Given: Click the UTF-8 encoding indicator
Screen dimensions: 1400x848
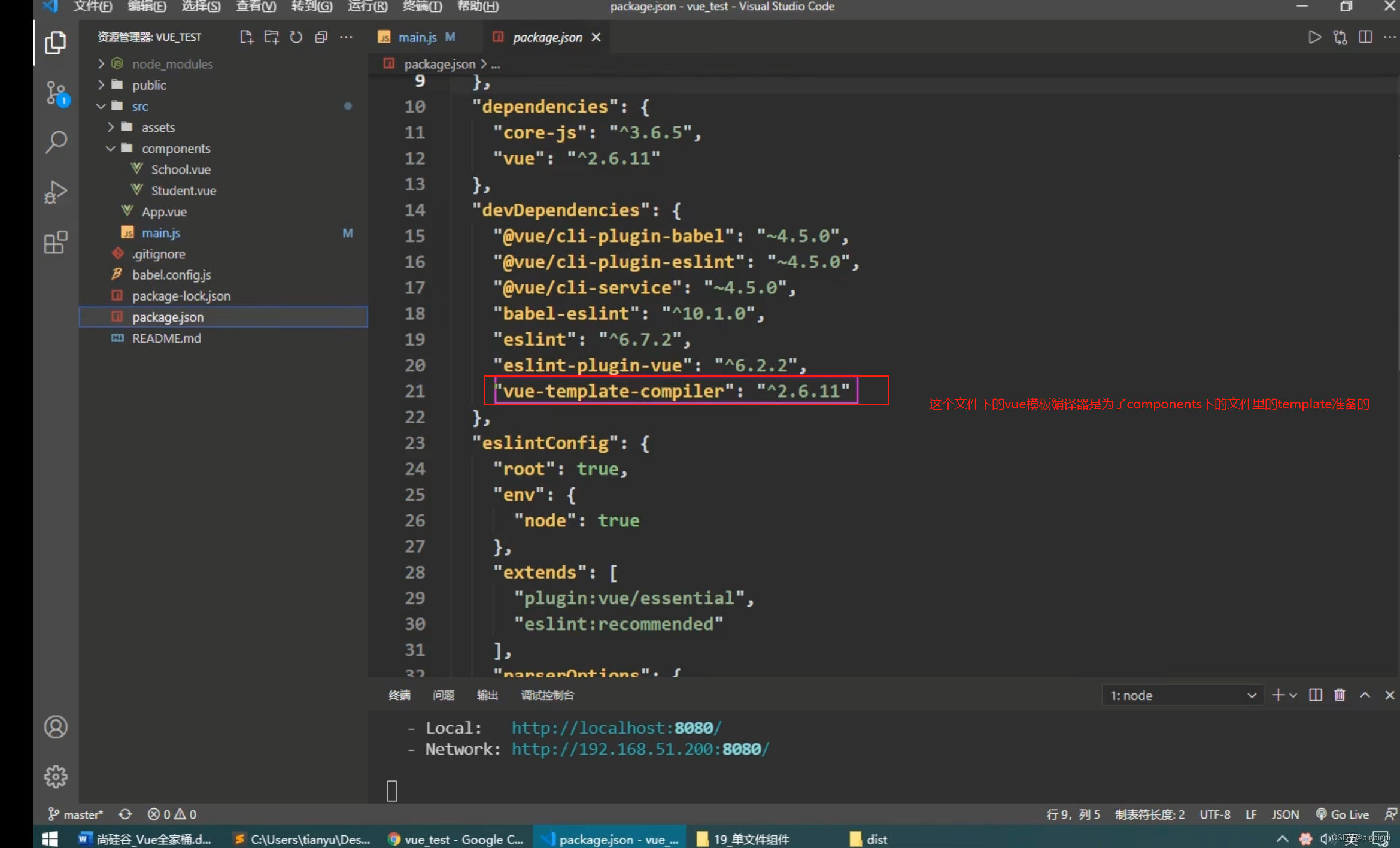Looking at the screenshot, I should coord(1215,814).
